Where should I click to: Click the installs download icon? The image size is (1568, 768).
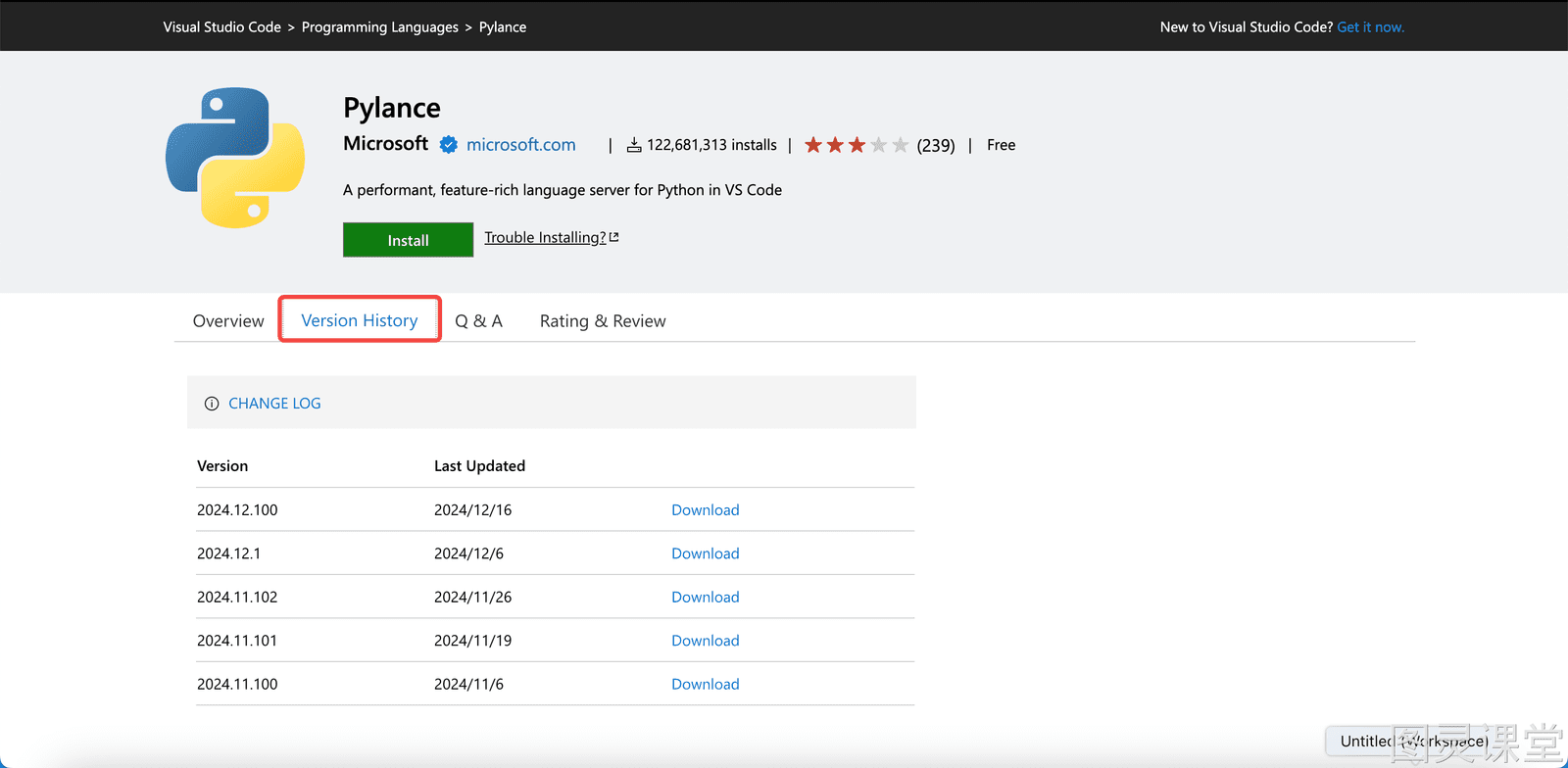coord(634,145)
